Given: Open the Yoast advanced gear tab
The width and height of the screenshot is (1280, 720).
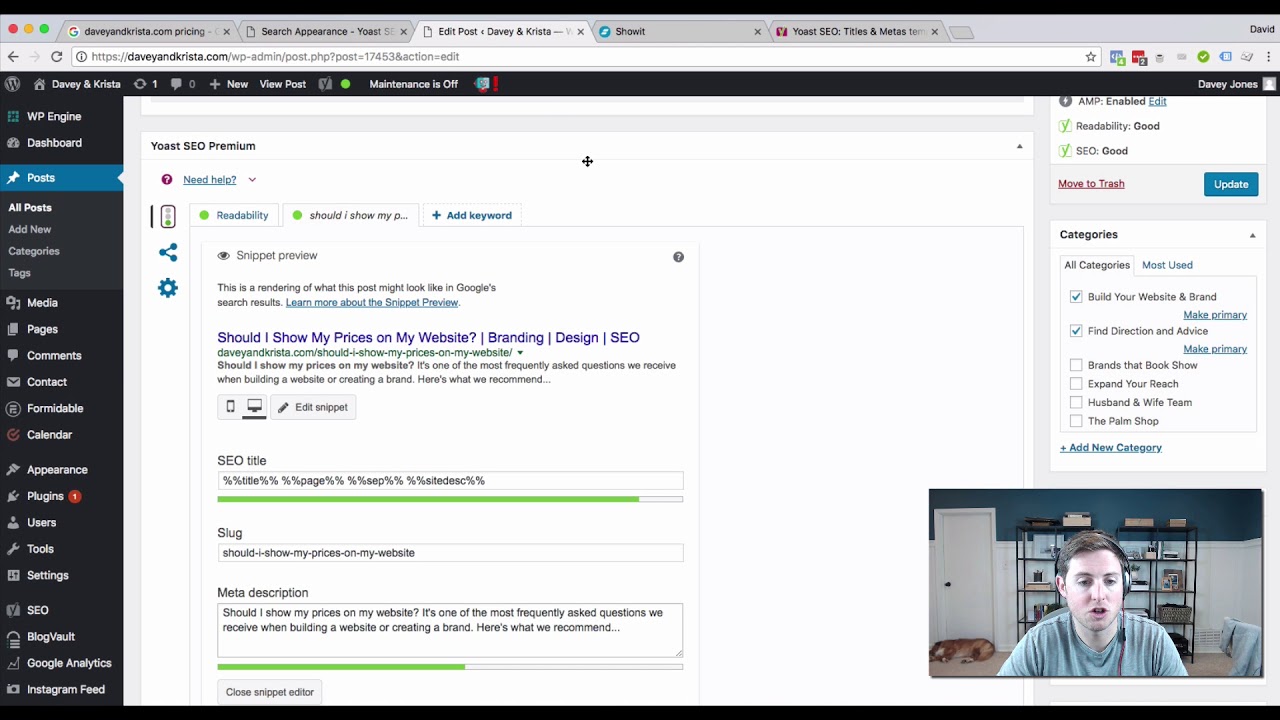Looking at the screenshot, I should pyautogui.click(x=168, y=288).
